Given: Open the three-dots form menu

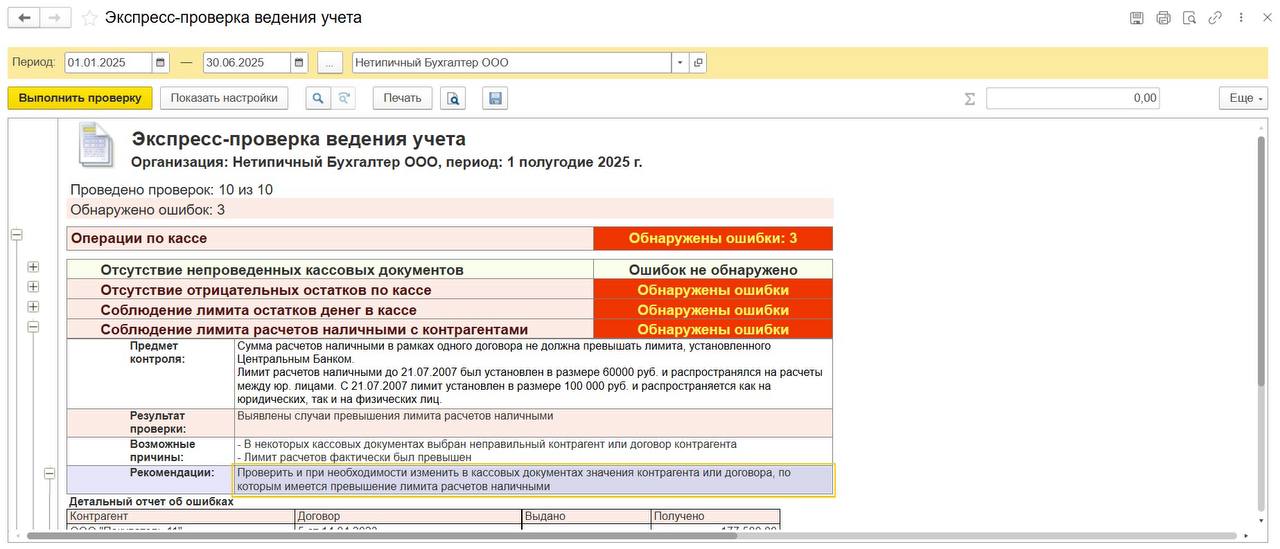Looking at the screenshot, I should [1241, 18].
